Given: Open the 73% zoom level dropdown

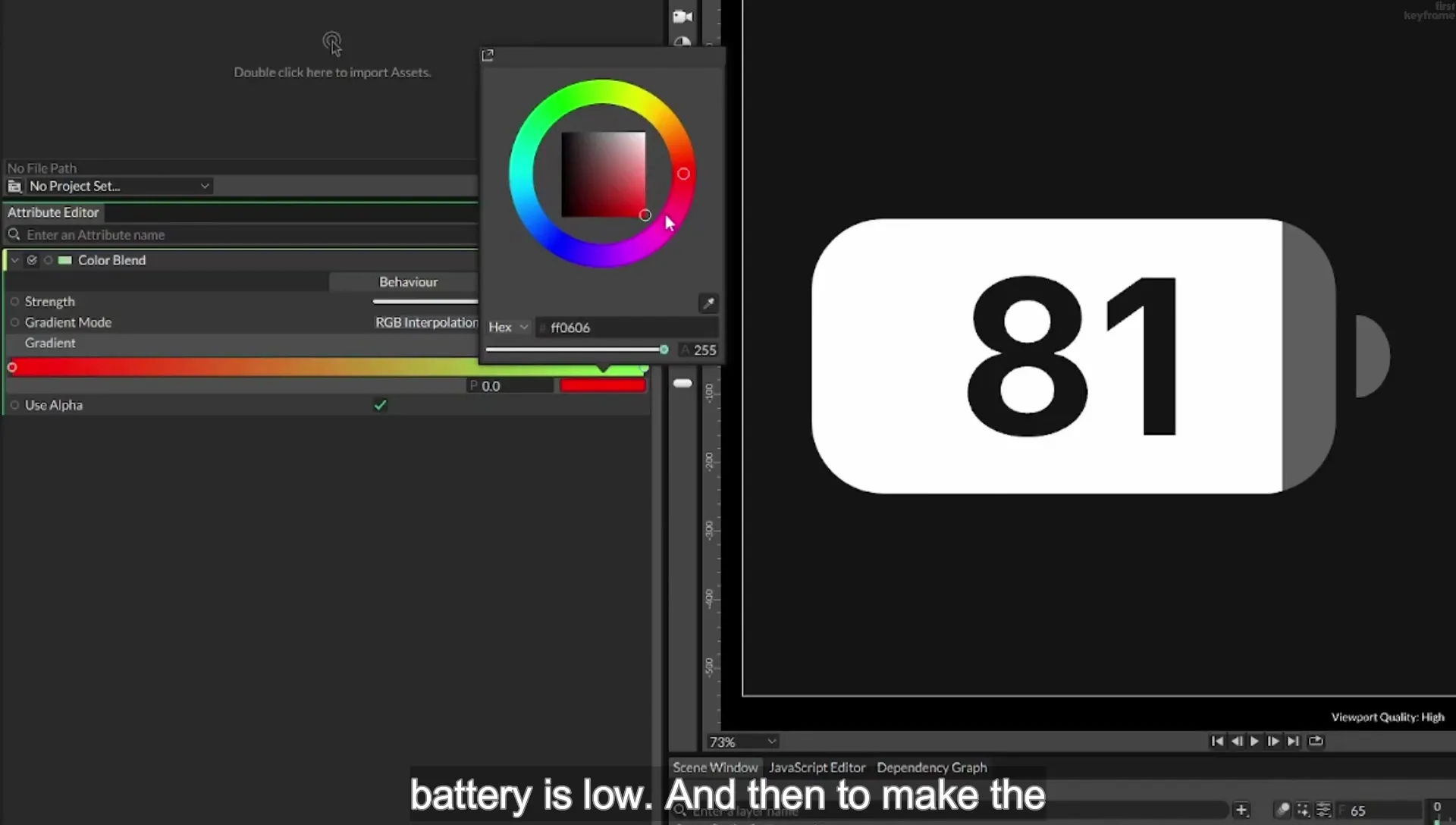Looking at the screenshot, I should pos(742,742).
